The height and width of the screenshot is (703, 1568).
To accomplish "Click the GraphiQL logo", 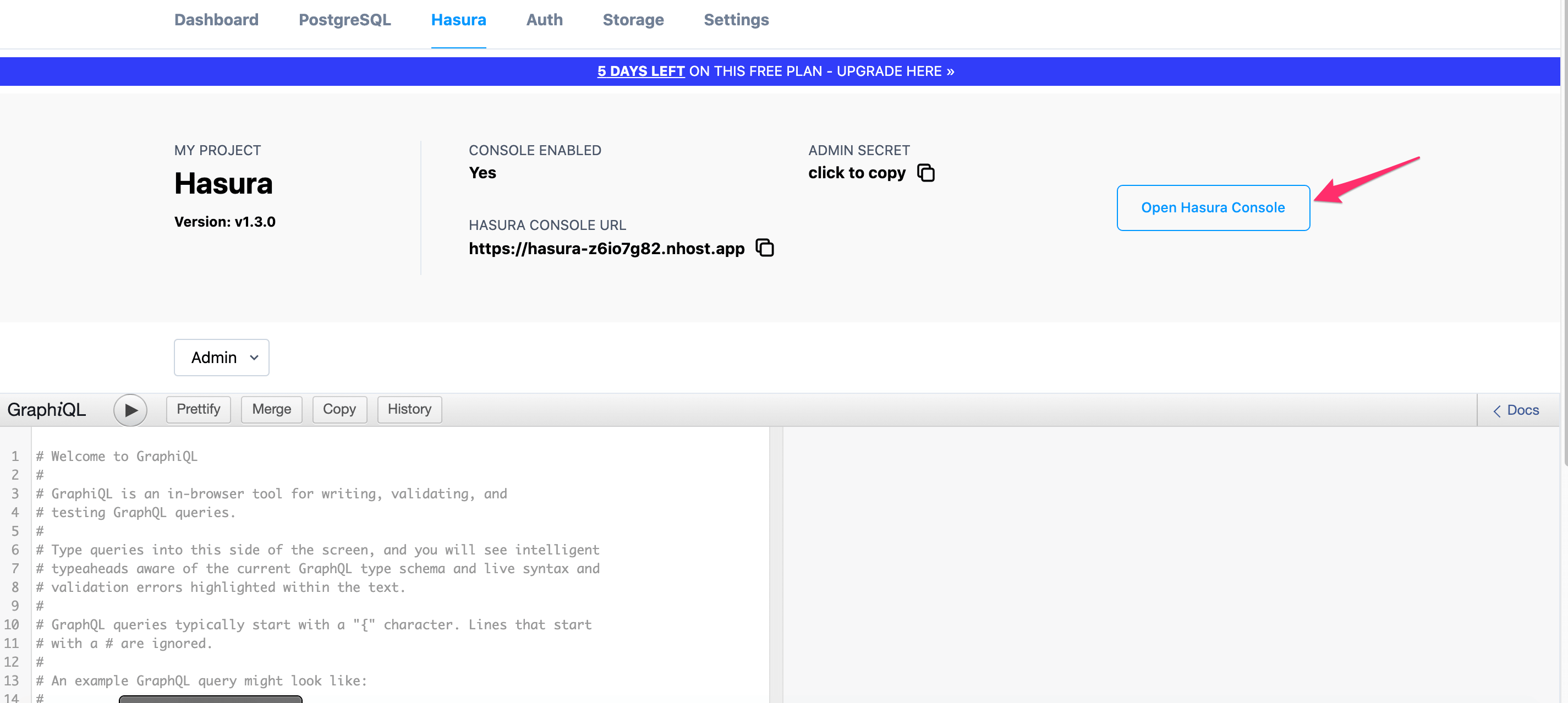I will 47,410.
